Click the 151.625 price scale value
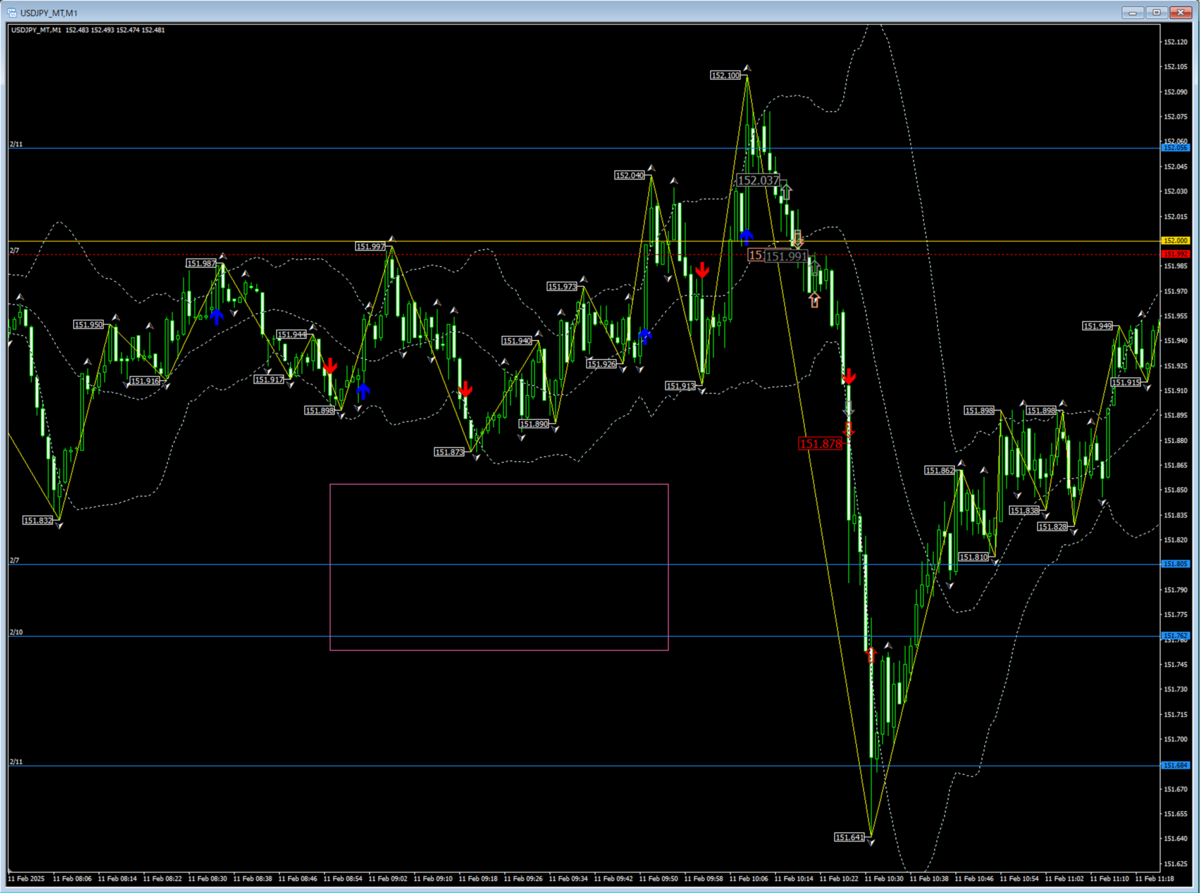 1175,863
